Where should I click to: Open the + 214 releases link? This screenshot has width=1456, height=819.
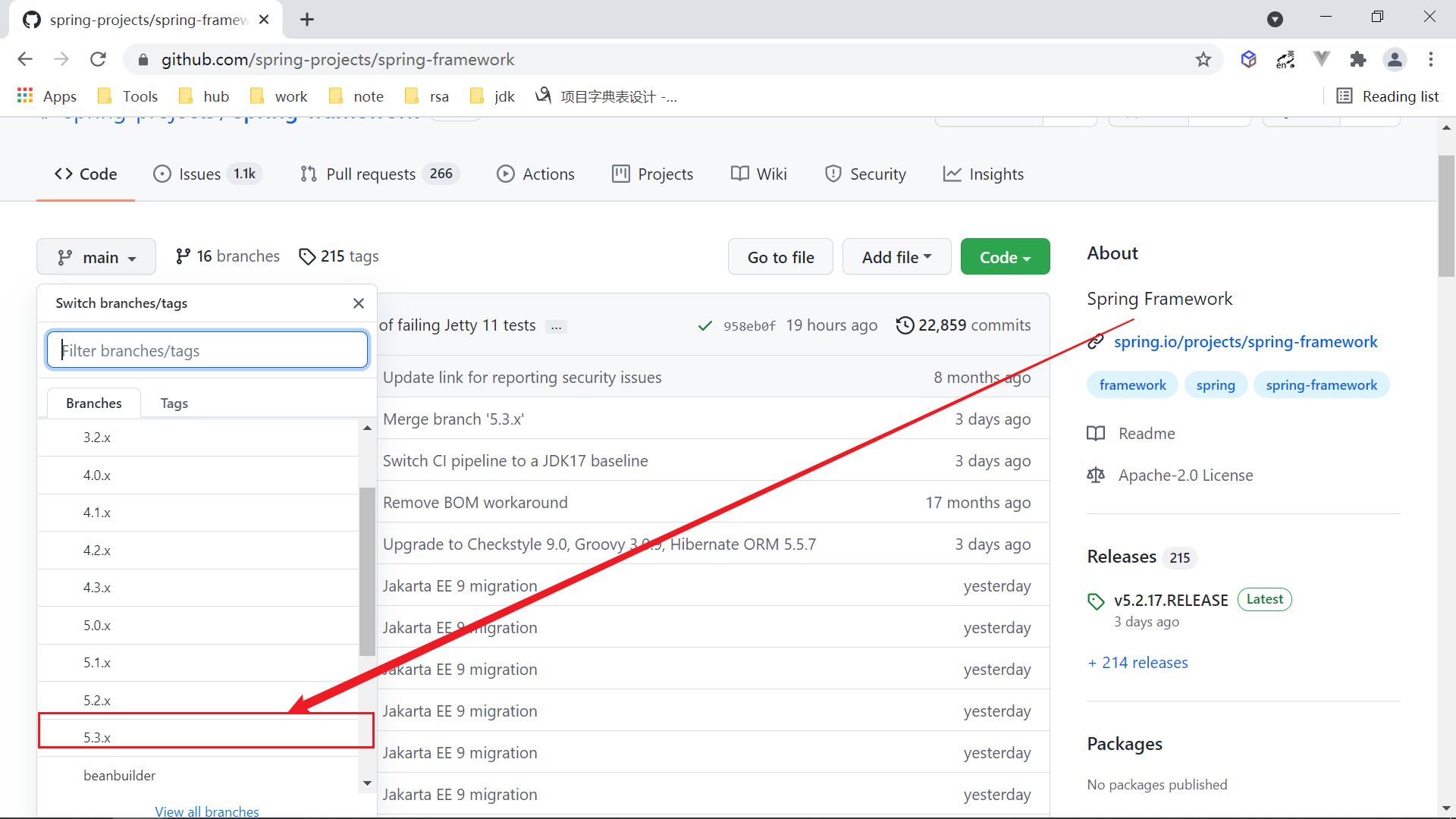pyautogui.click(x=1137, y=663)
